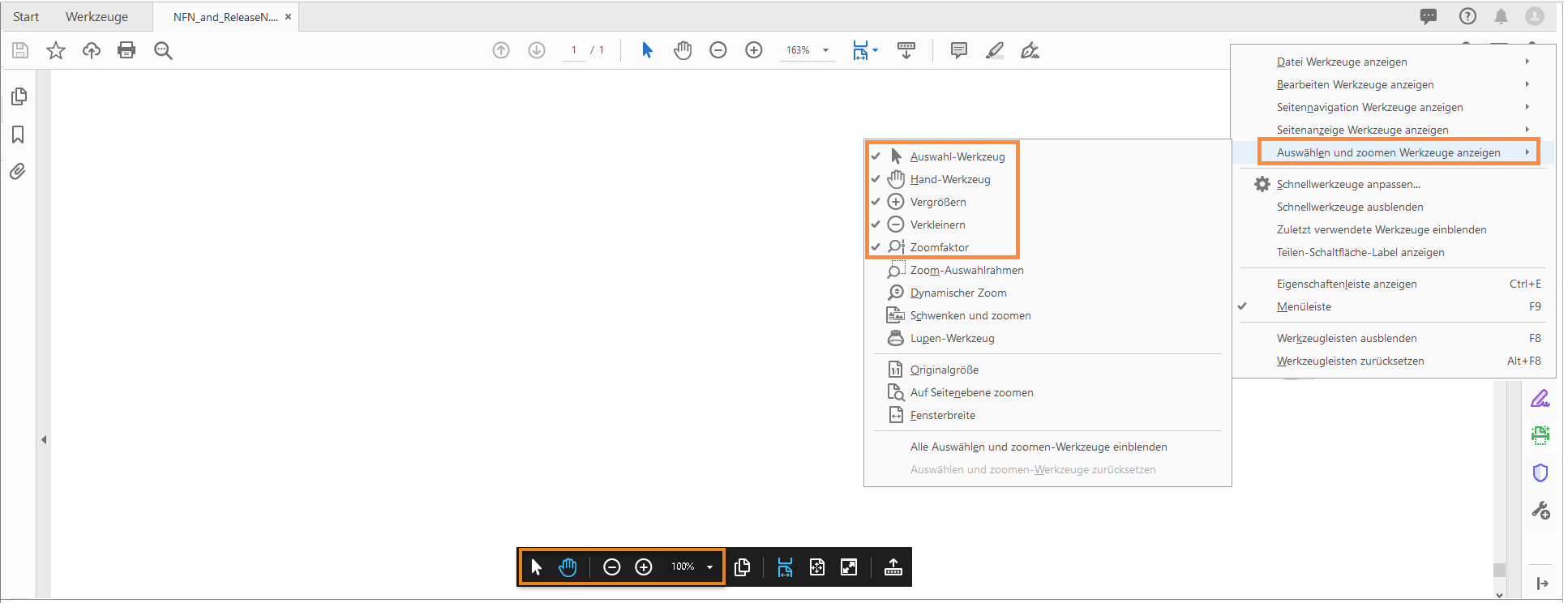The width and height of the screenshot is (1568, 603).
Task: Click the fit page scrolling icon
Action: coord(861,50)
